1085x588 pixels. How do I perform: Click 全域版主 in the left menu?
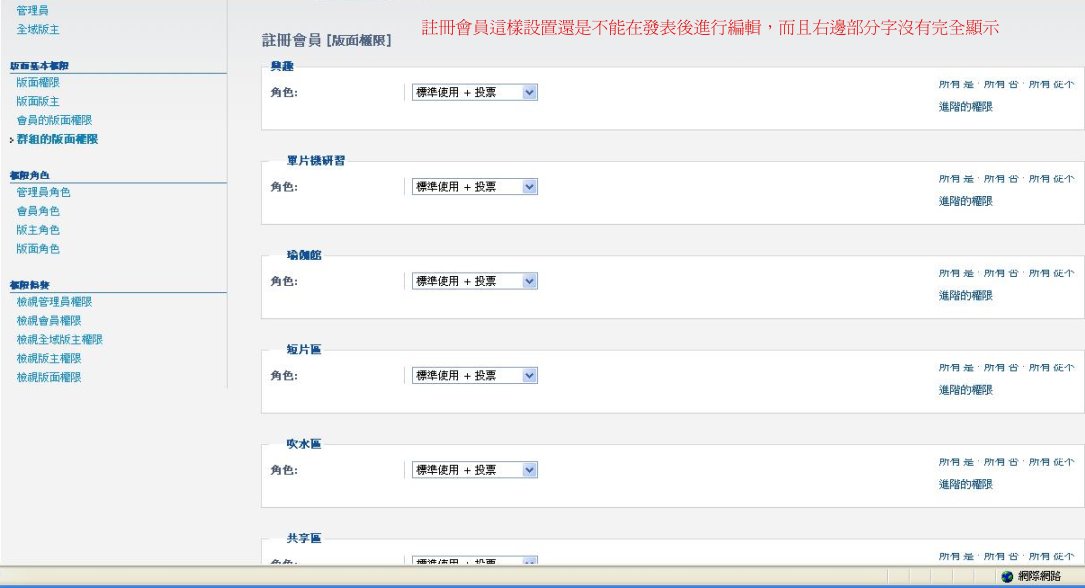click(x=38, y=30)
